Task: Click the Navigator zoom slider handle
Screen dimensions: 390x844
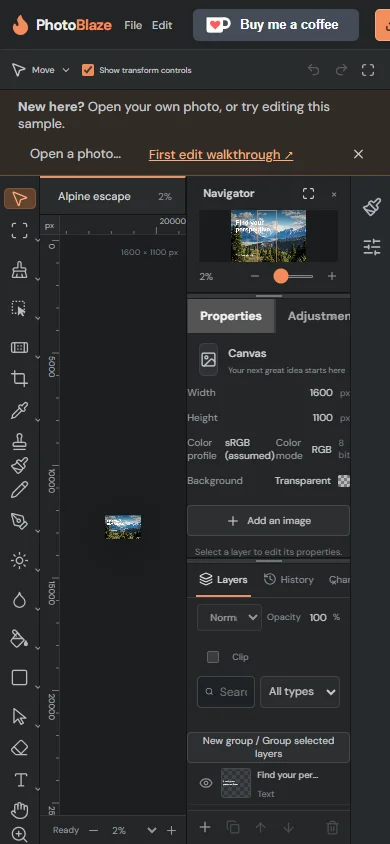Action: pos(281,276)
